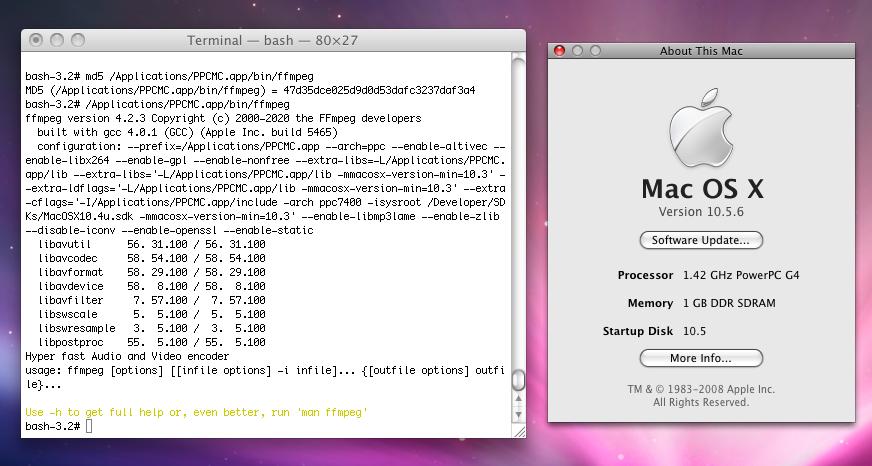Click the '1.42 GHz PowerPC G4' processor value
Viewport: 872px width, 466px height.
pyautogui.click(x=741, y=275)
